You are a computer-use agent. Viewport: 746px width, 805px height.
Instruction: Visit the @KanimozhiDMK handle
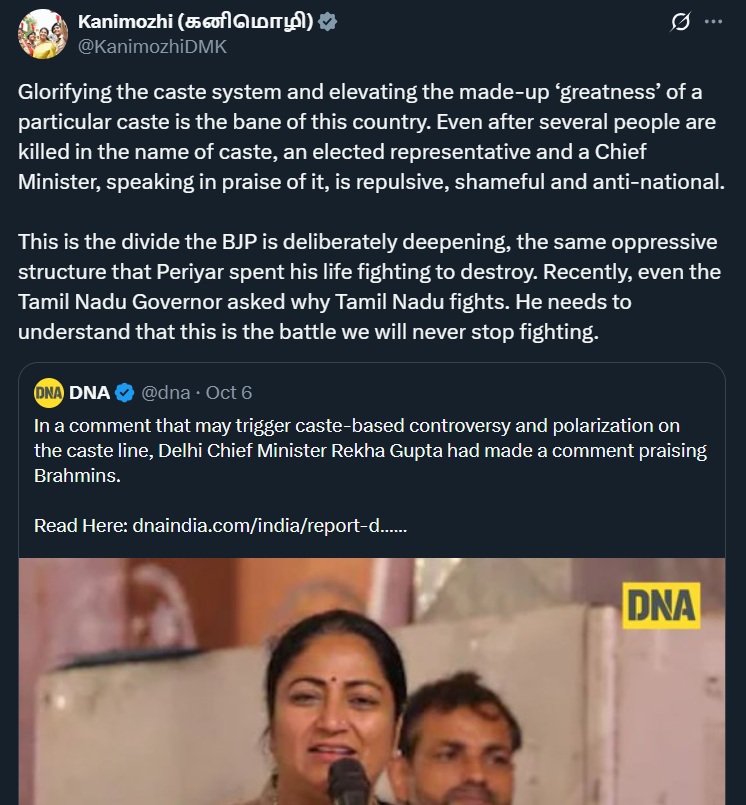(x=152, y=45)
